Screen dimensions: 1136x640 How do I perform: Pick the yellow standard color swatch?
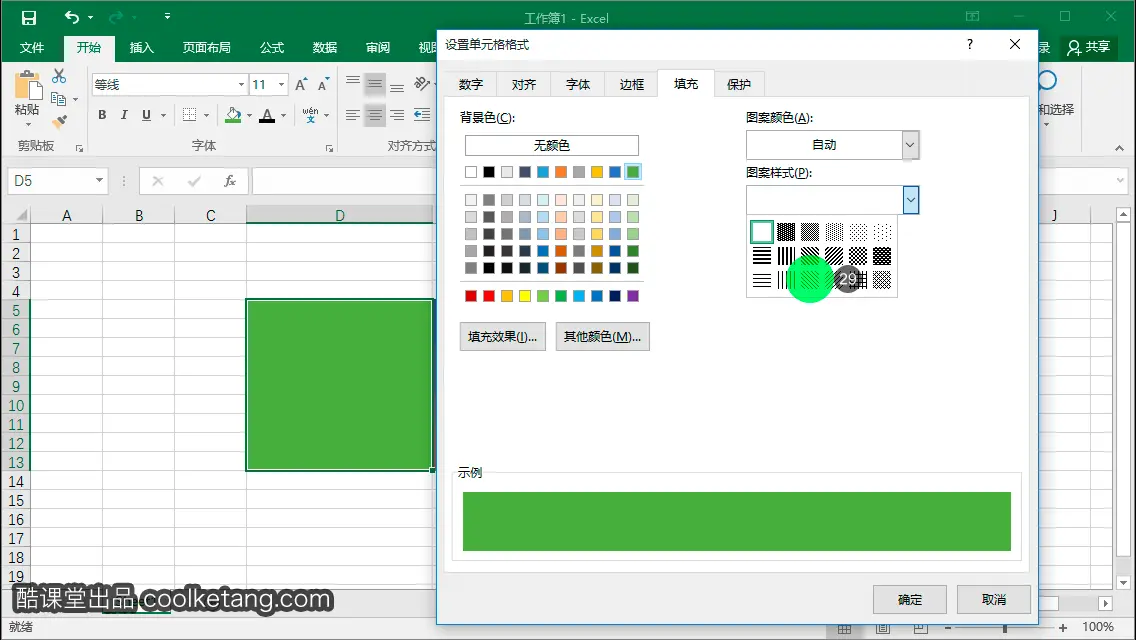coord(525,296)
